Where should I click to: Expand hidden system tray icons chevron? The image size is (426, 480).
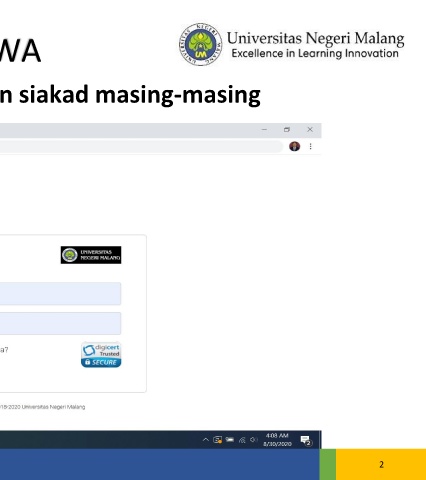tap(206, 440)
